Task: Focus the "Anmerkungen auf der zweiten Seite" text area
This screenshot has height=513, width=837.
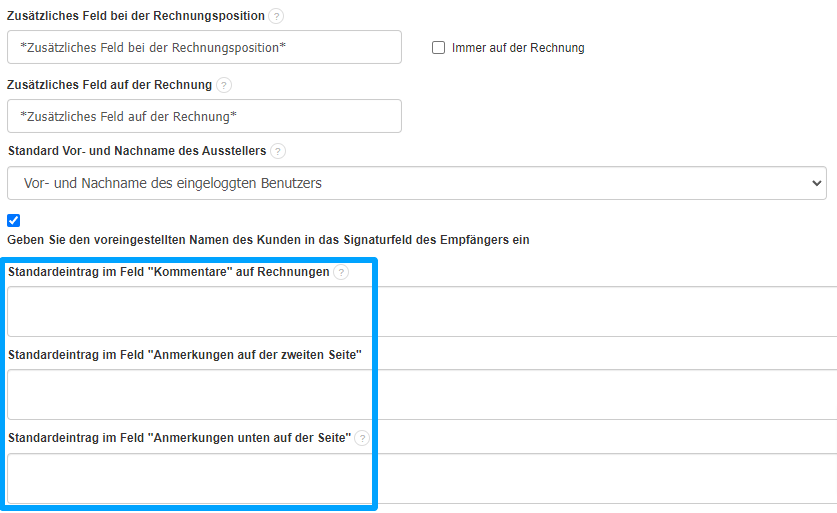Action: (x=420, y=394)
